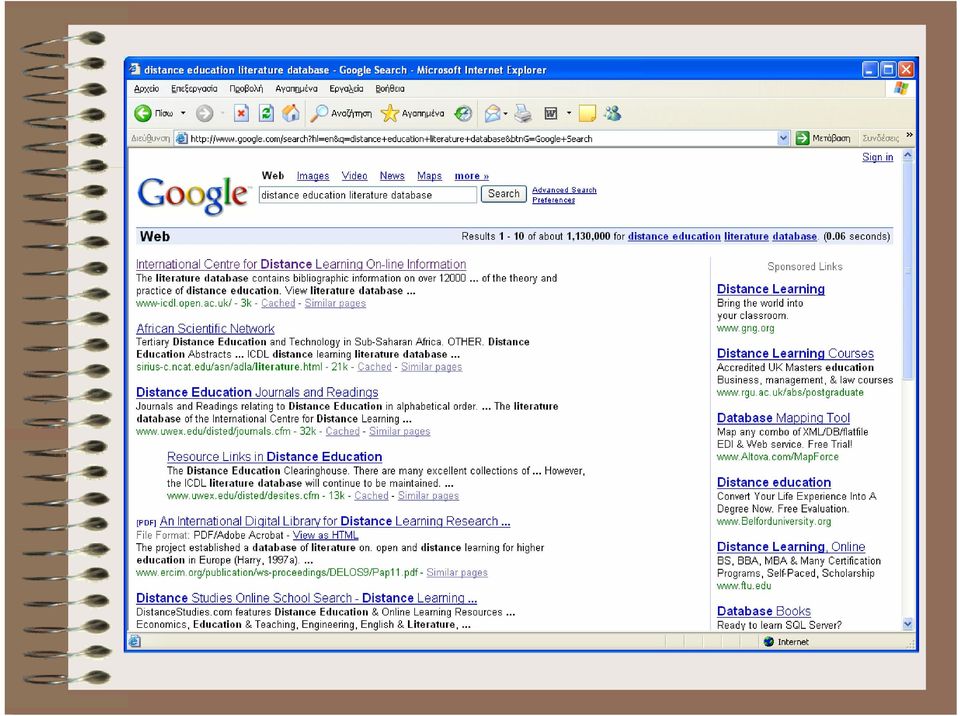Screen dimensions: 960x716
Task: Open Cached link for www-icdl.open.ac.uk result
Action: click(x=278, y=303)
